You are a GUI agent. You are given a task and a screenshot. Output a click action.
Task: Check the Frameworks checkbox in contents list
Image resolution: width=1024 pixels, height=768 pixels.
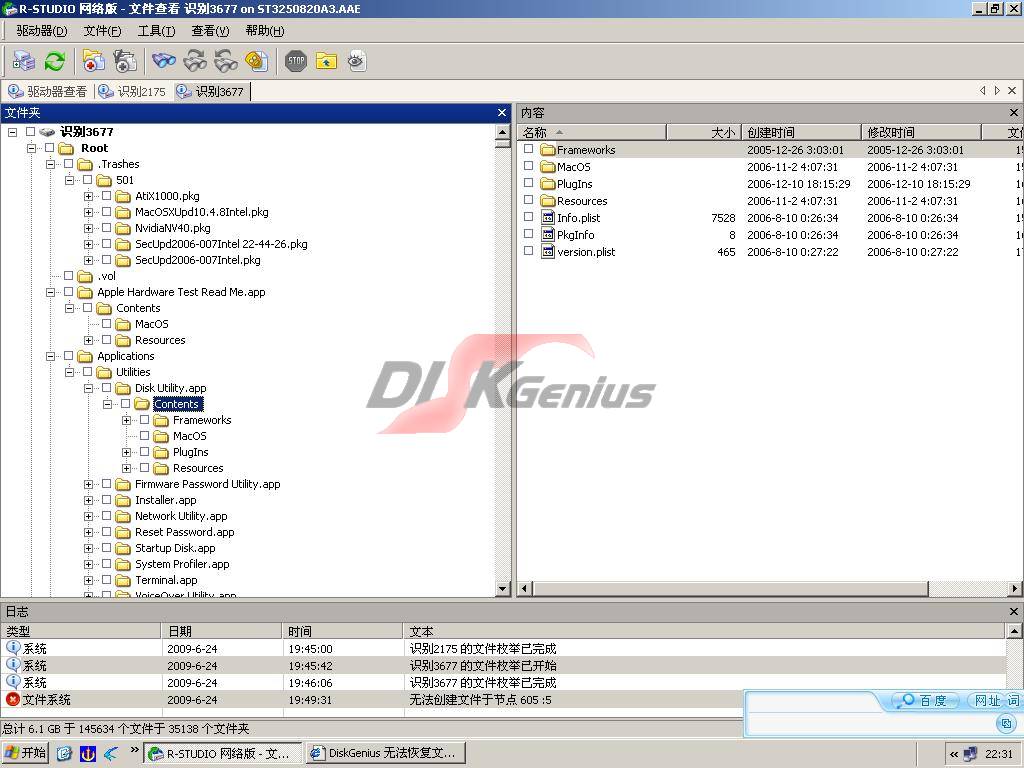pos(528,149)
